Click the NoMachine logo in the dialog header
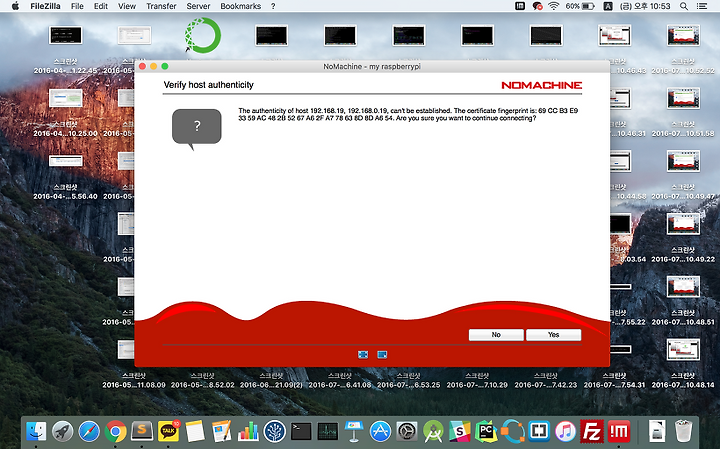Viewport: 720px width, 449px height. click(541, 85)
